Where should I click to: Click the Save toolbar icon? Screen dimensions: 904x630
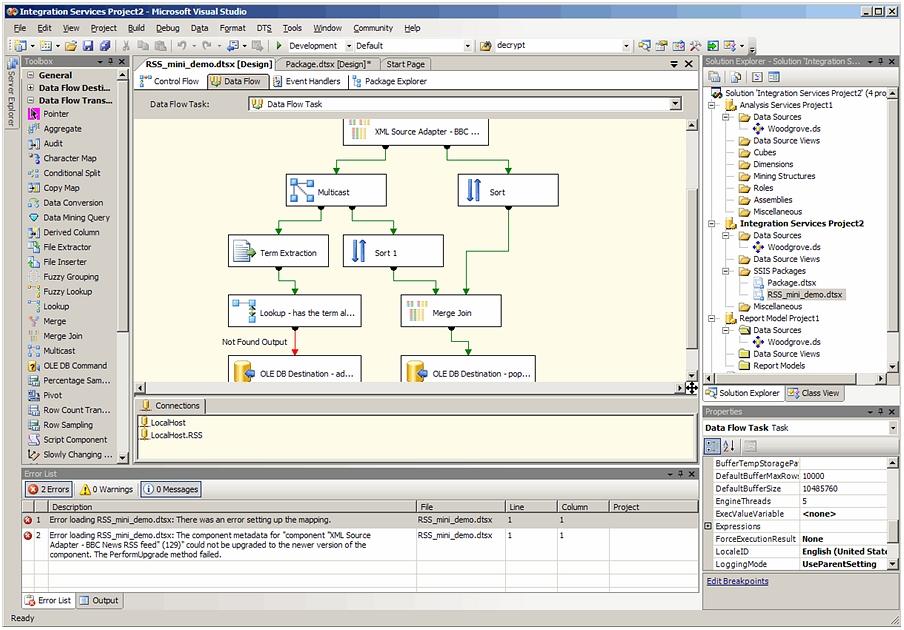point(88,46)
